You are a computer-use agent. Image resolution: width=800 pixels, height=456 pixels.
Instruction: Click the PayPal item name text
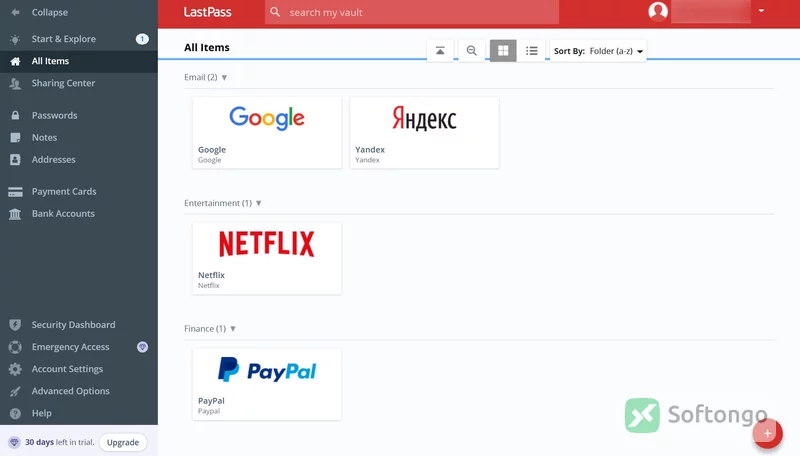point(211,401)
